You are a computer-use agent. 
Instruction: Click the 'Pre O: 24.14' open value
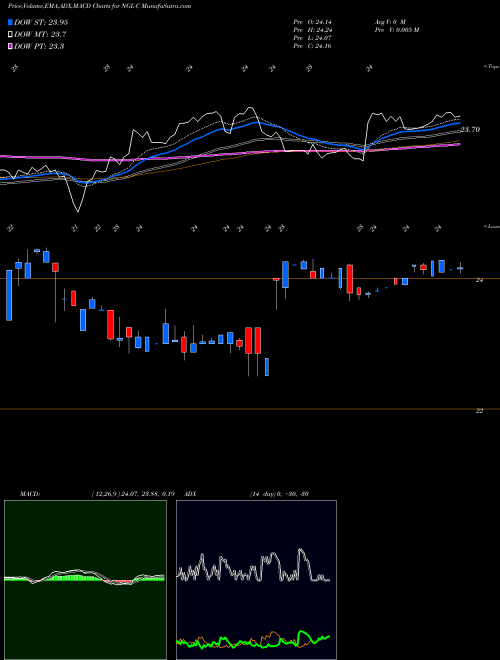(312, 21)
